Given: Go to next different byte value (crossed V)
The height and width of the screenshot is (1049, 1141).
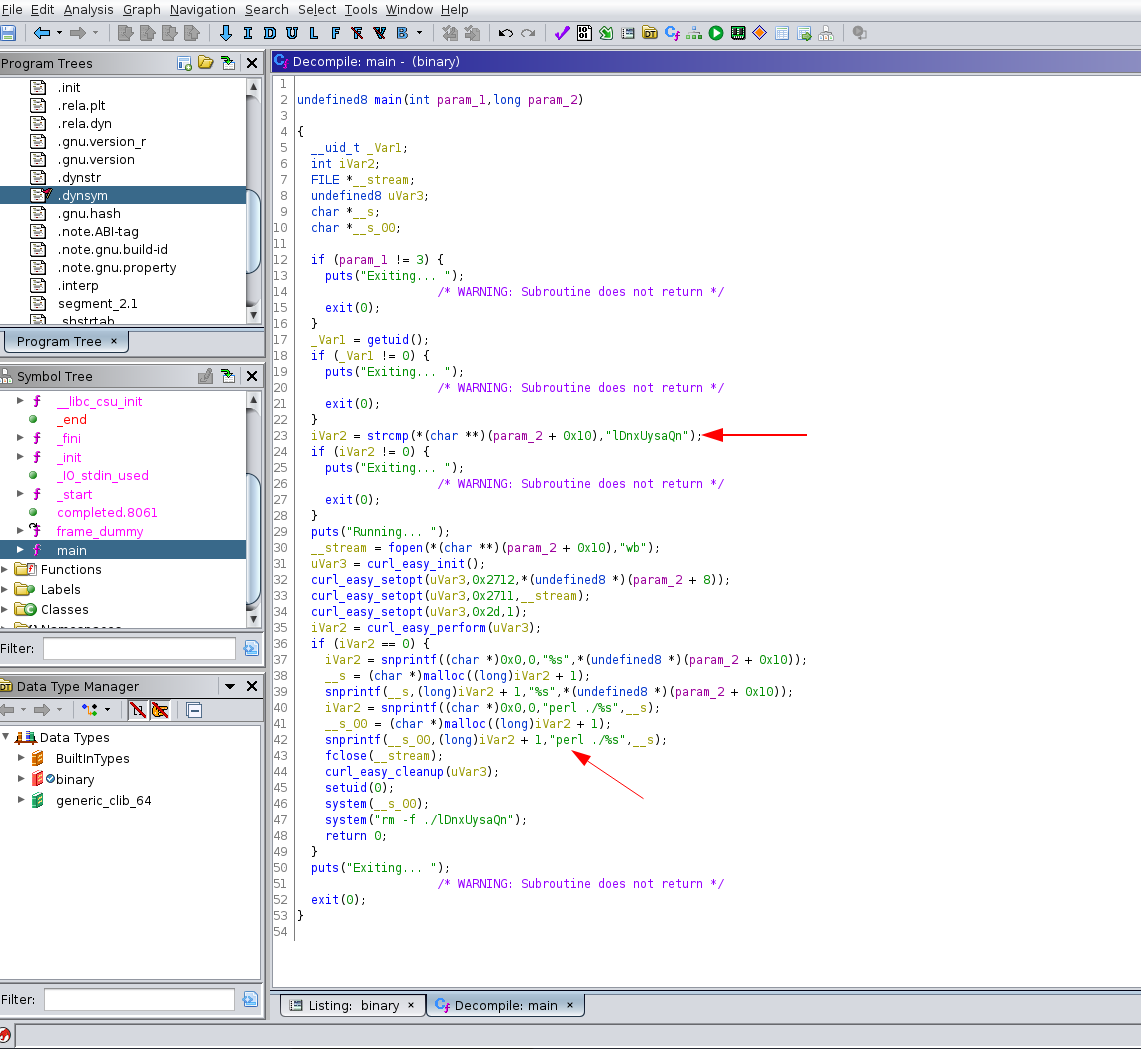Looking at the screenshot, I should pyautogui.click(x=379, y=33).
